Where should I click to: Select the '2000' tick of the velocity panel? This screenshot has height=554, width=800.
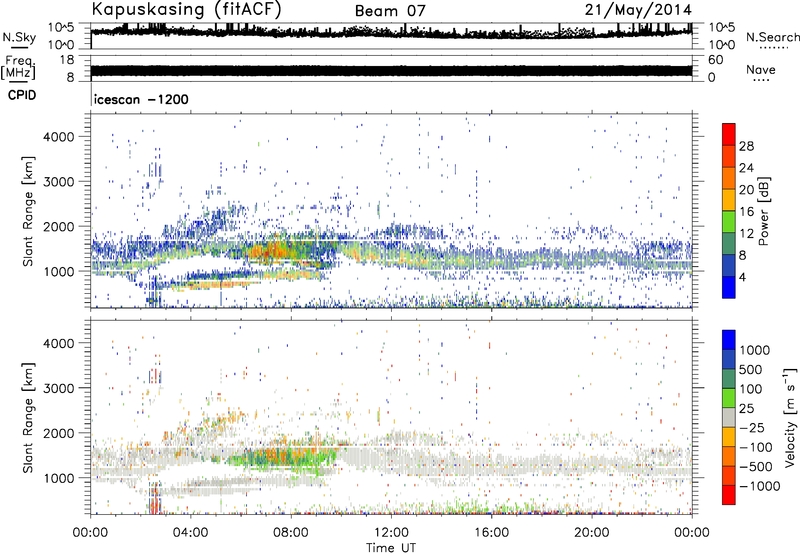(58, 433)
